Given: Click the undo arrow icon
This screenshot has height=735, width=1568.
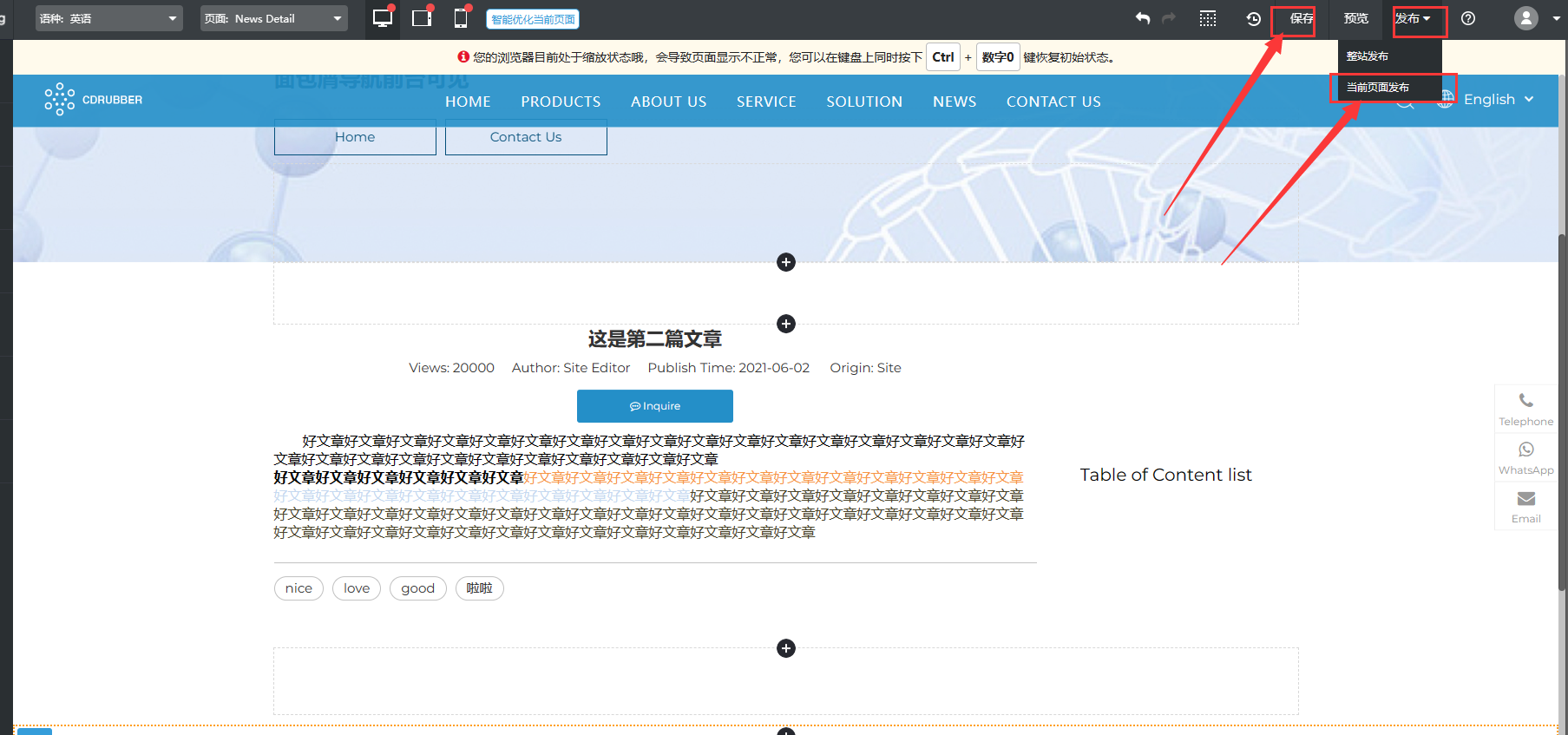Looking at the screenshot, I should pyautogui.click(x=1142, y=18).
